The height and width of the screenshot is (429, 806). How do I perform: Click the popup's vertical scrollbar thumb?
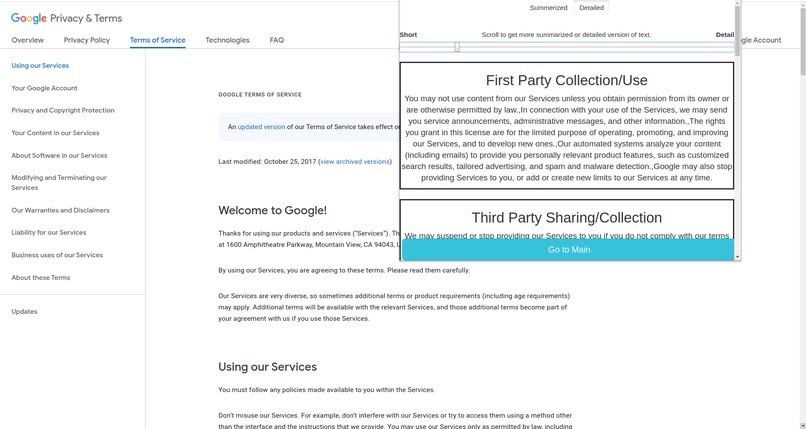point(738,31)
